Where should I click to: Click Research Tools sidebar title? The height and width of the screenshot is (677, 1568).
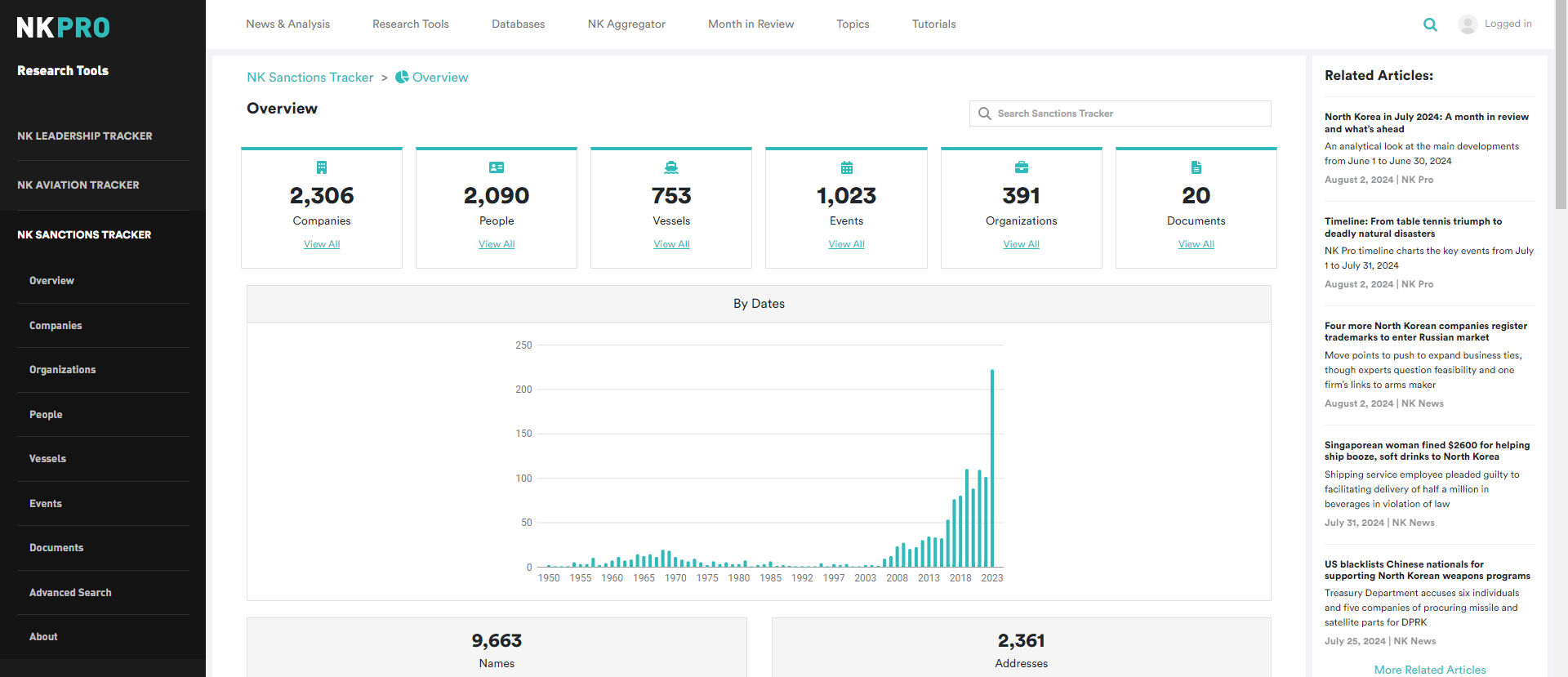[x=63, y=71]
